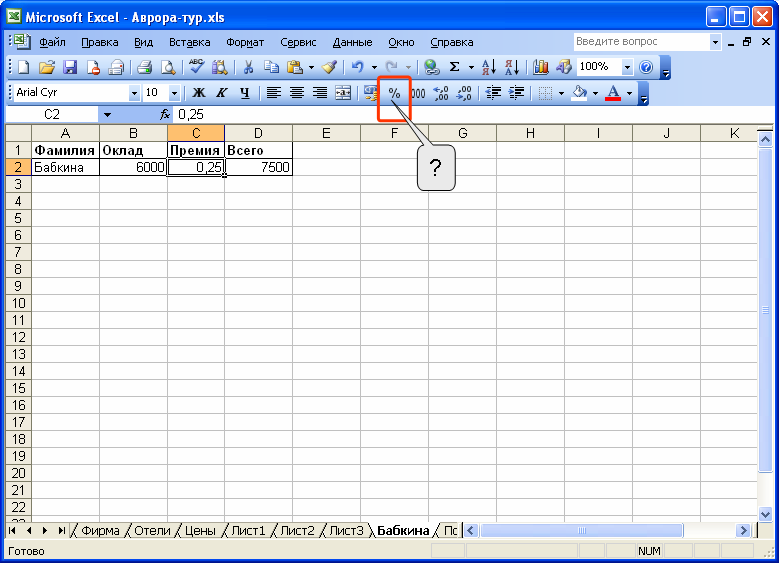Open the Сервис menu
The height and width of the screenshot is (563, 779).
tap(298, 42)
